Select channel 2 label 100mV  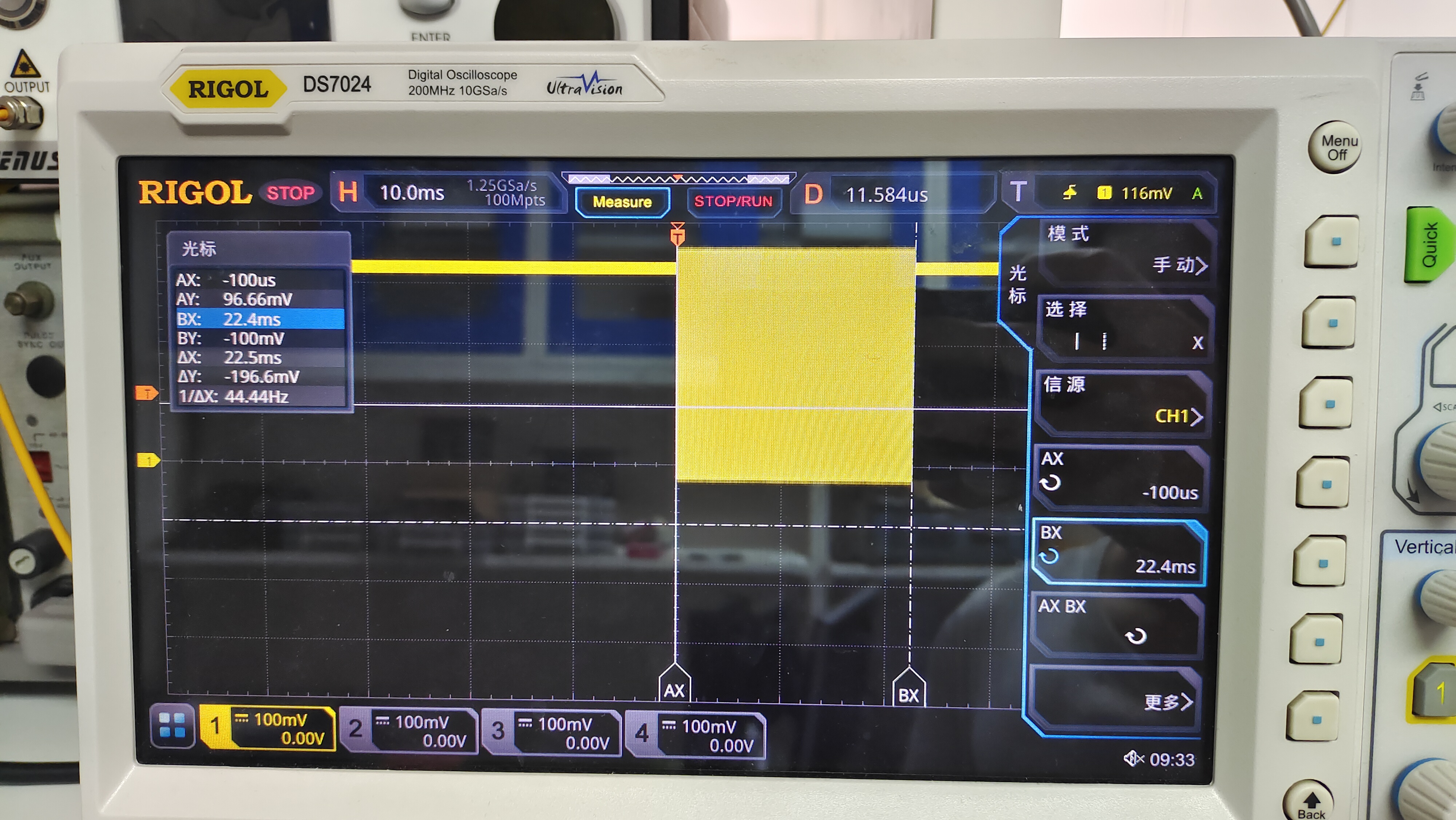421,722
